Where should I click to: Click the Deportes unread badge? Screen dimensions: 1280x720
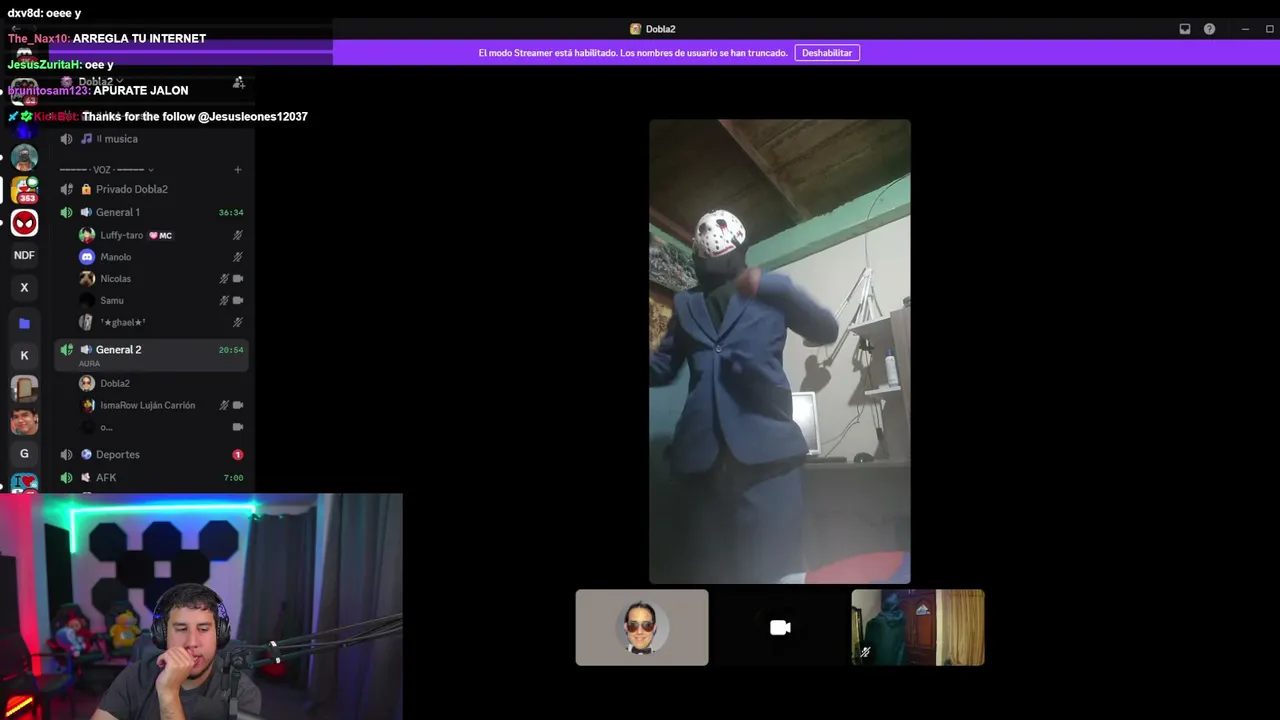(x=238, y=454)
